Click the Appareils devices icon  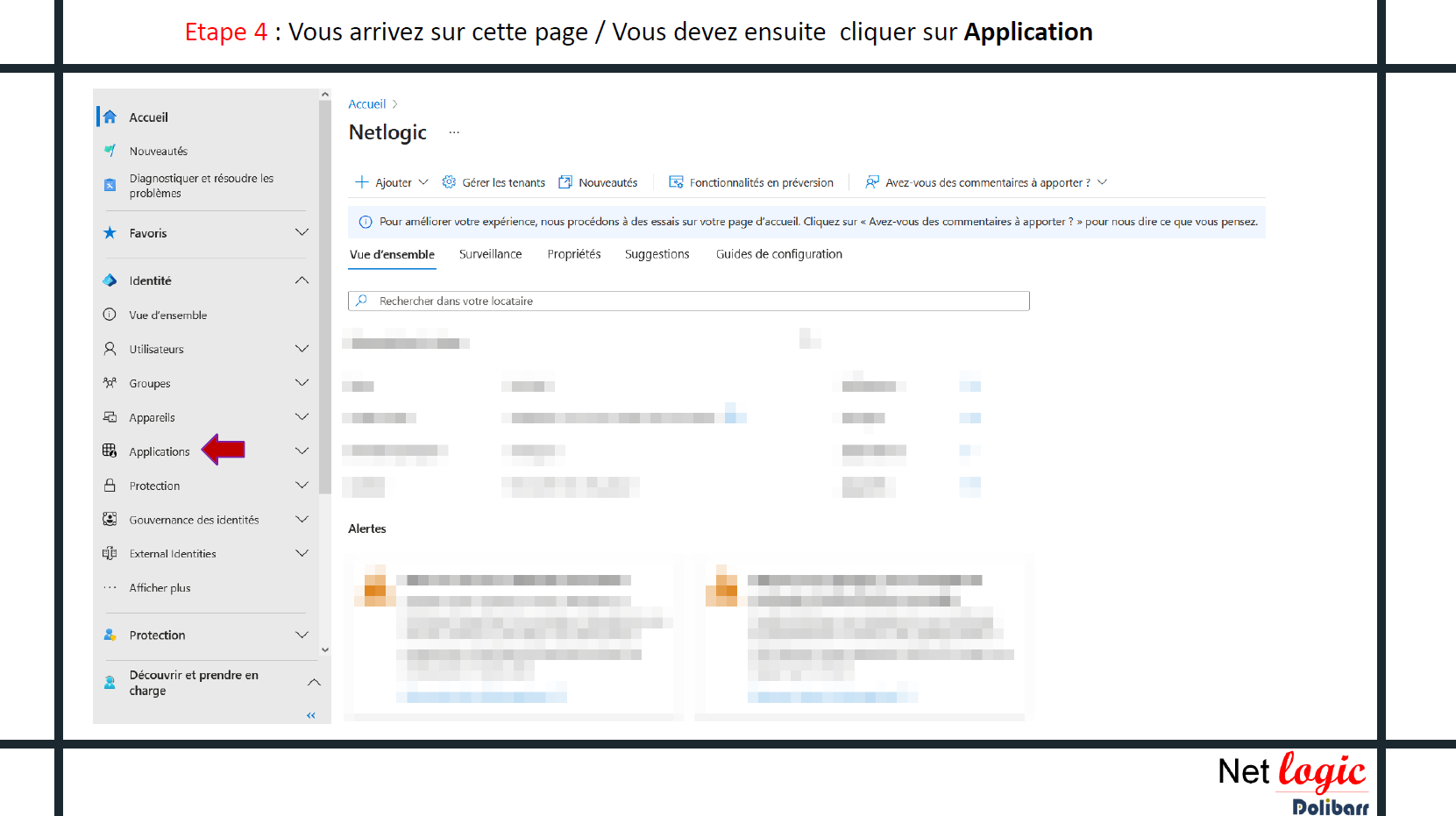point(110,417)
